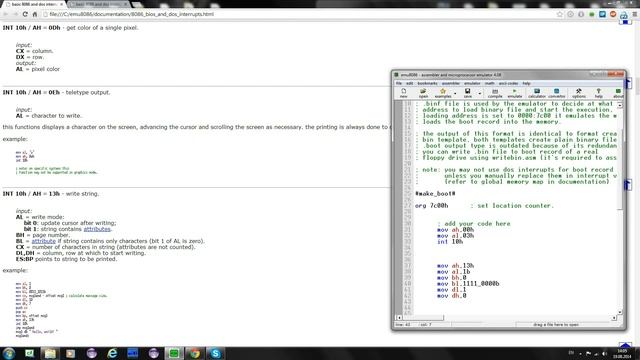
Task: Open File Explorer from the taskbar
Action: (x=50, y=353)
